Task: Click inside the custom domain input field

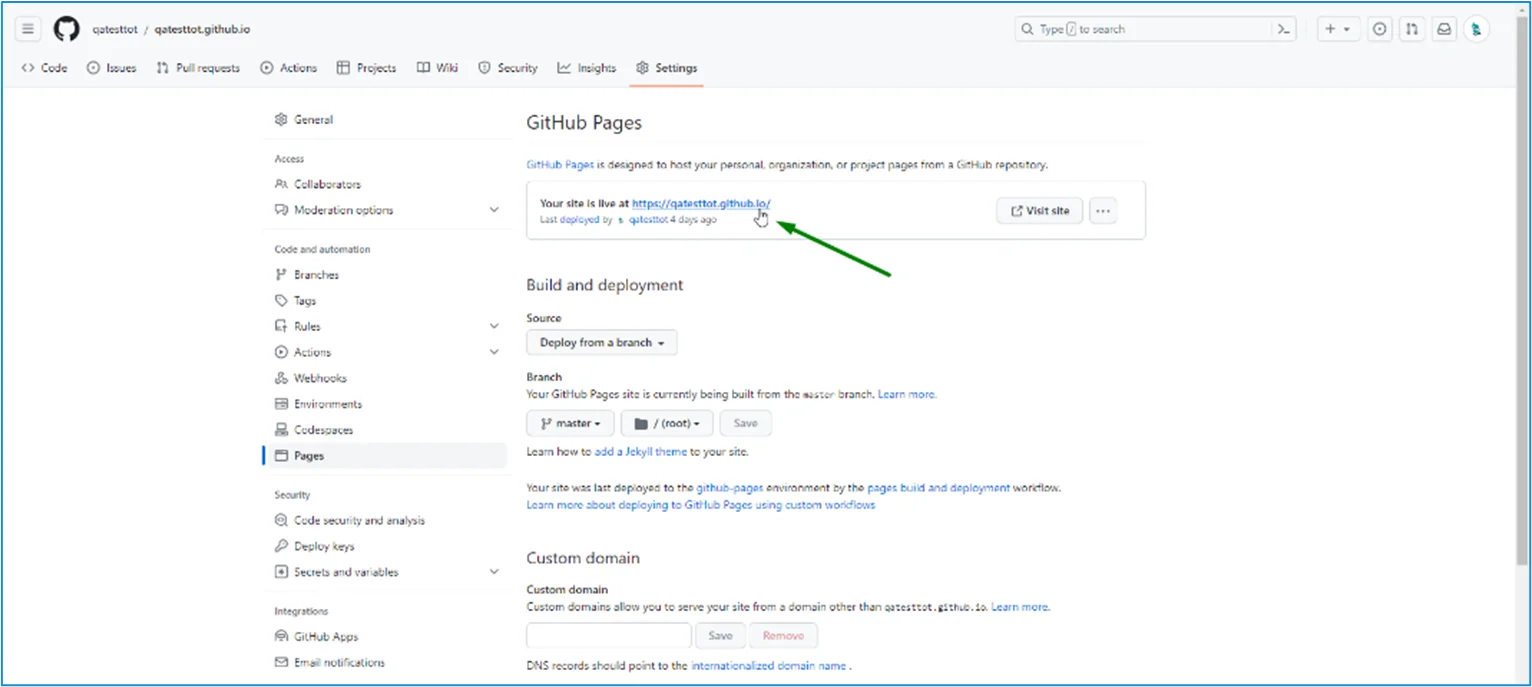Action: [607, 635]
